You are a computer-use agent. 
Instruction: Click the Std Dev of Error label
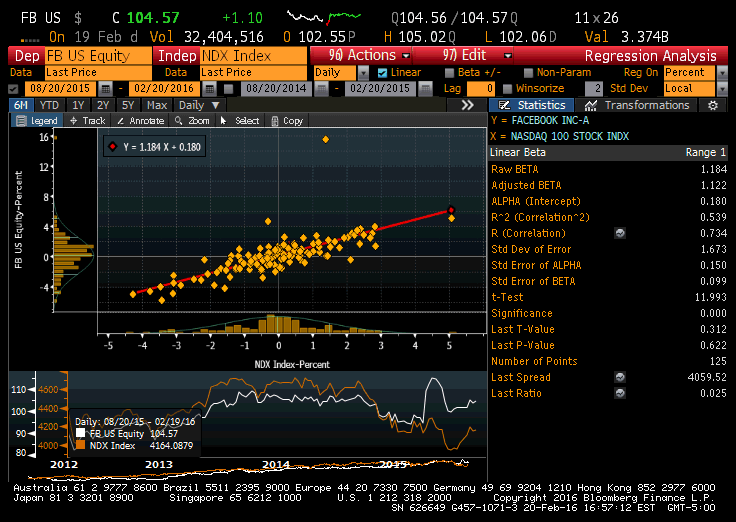531,249
